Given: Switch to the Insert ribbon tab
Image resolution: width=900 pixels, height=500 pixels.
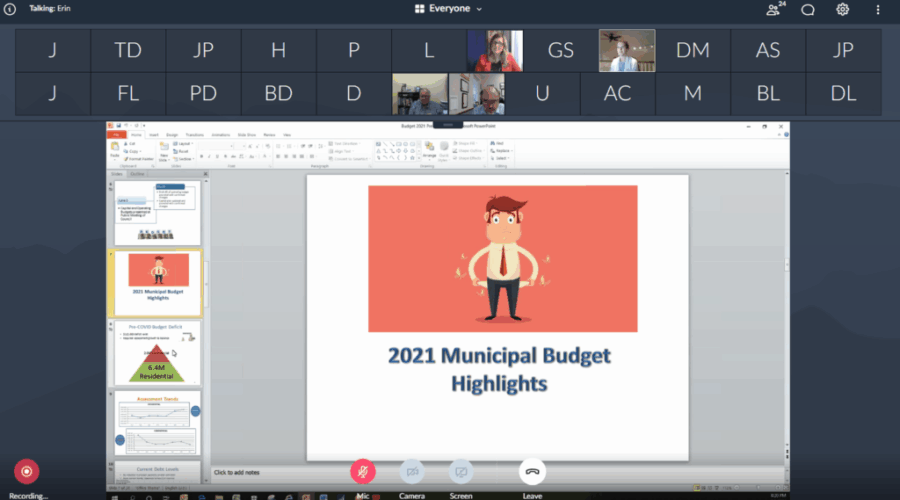Looking at the screenshot, I should point(153,134).
